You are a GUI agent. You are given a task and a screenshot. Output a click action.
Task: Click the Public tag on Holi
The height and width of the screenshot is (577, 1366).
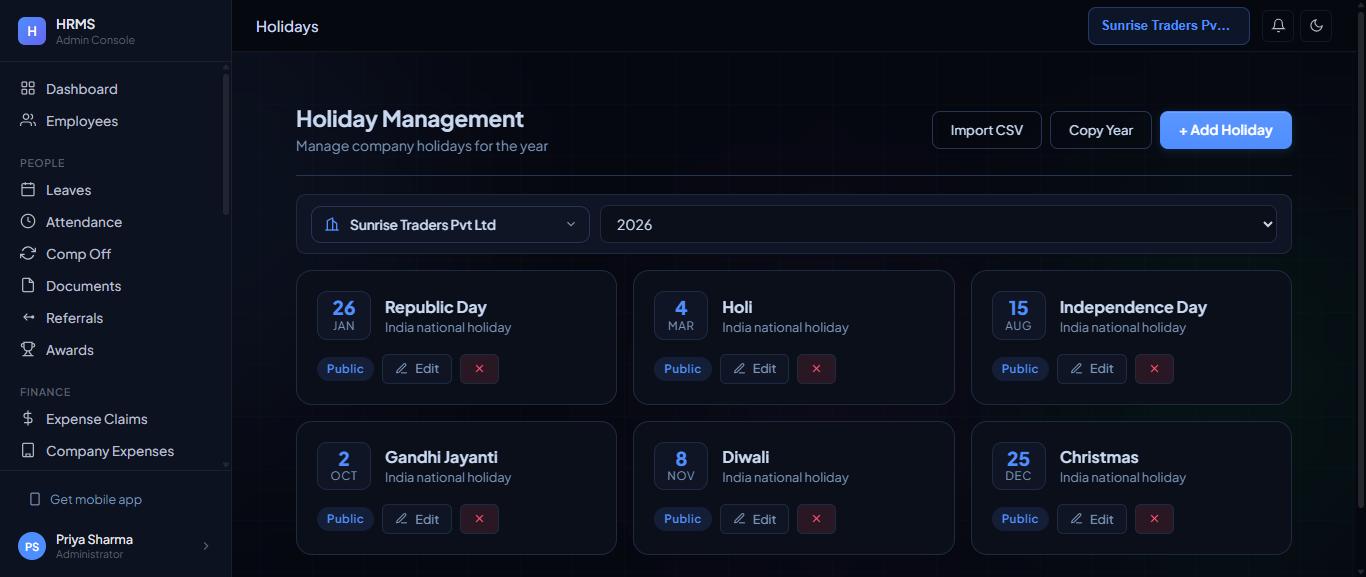click(682, 369)
